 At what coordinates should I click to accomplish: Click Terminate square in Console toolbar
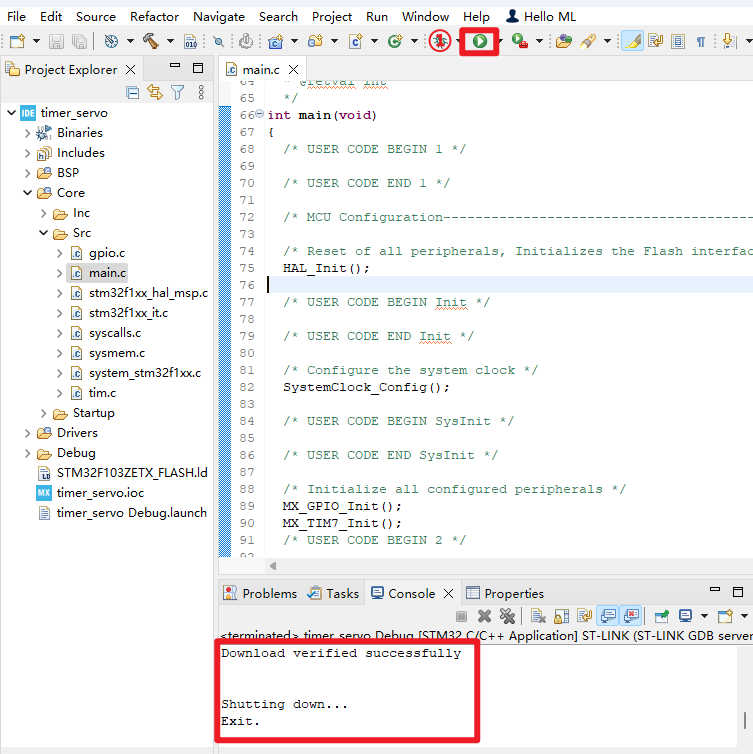[x=461, y=616]
